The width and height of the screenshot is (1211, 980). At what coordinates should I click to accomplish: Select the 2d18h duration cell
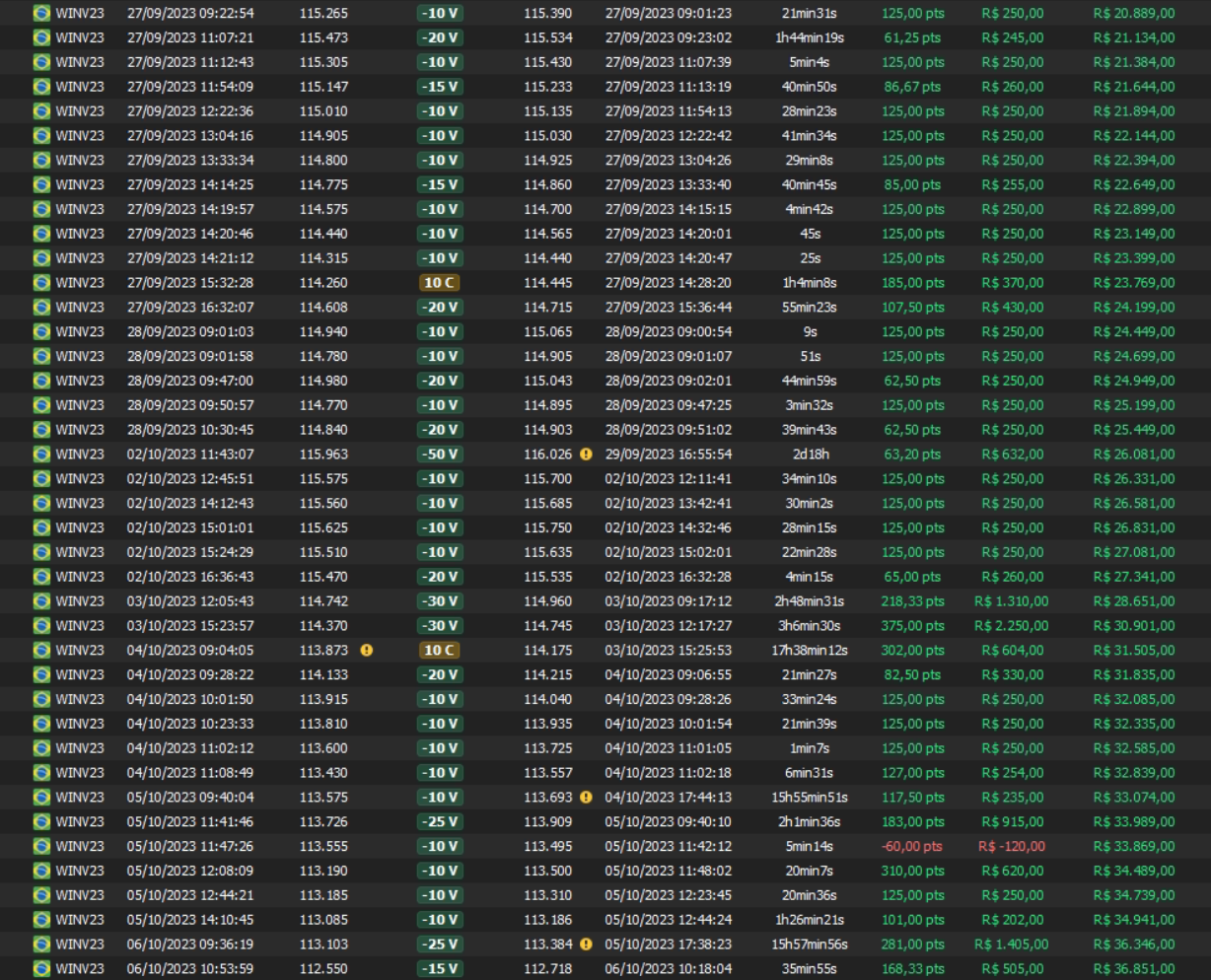(x=810, y=455)
